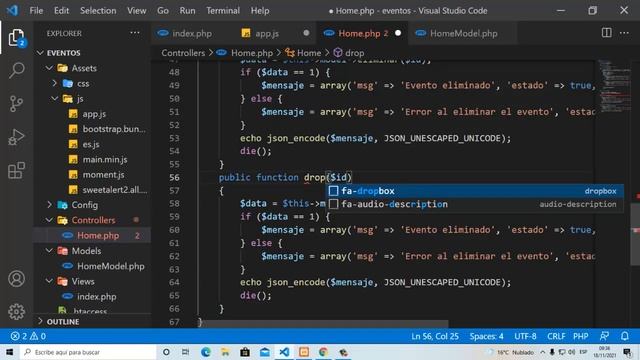Collapse the Controllers folder
This screenshot has width=640, height=360.
(49, 220)
